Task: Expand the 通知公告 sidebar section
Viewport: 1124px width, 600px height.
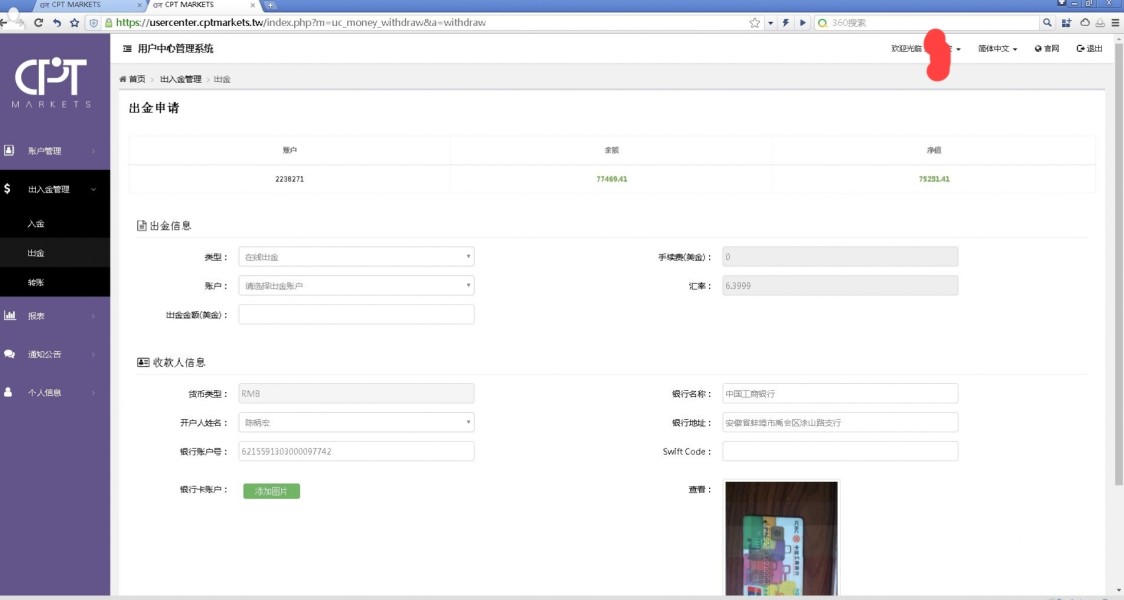Action: pos(55,354)
